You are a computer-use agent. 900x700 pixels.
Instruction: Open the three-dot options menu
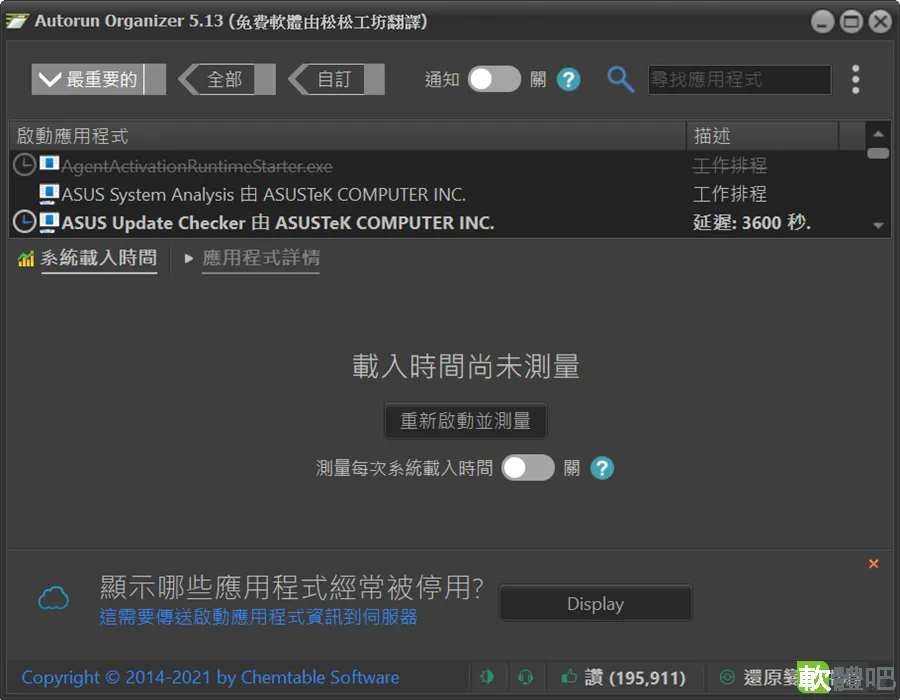pyautogui.click(x=855, y=79)
